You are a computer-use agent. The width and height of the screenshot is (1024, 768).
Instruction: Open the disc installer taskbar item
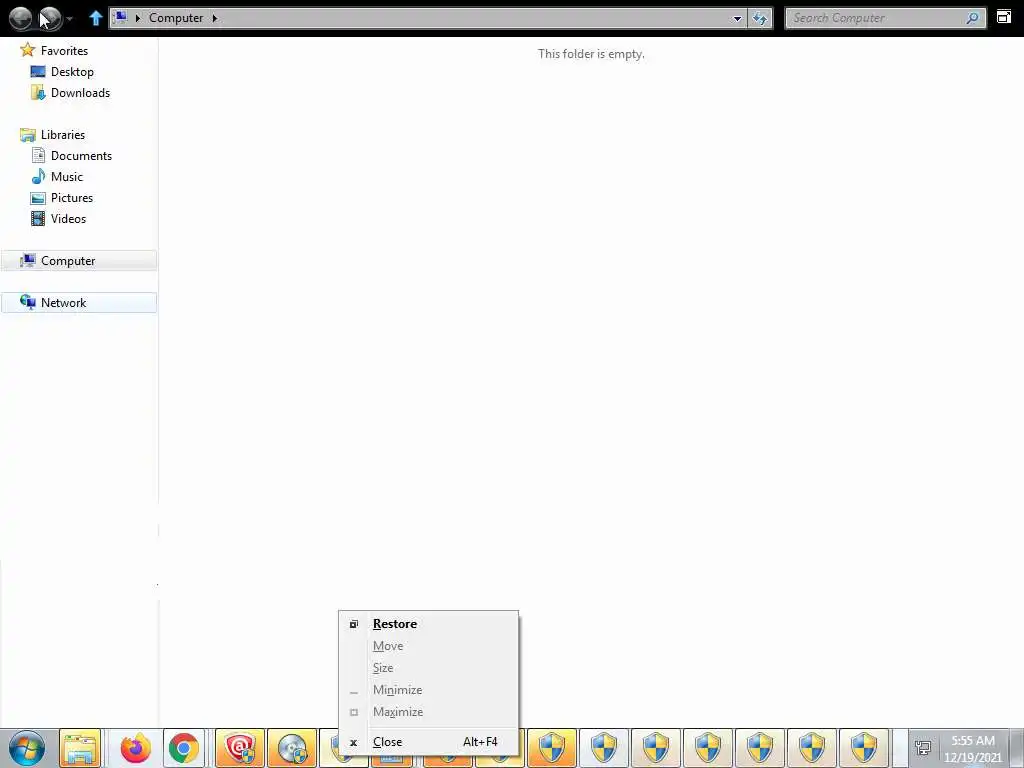(x=292, y=748)
